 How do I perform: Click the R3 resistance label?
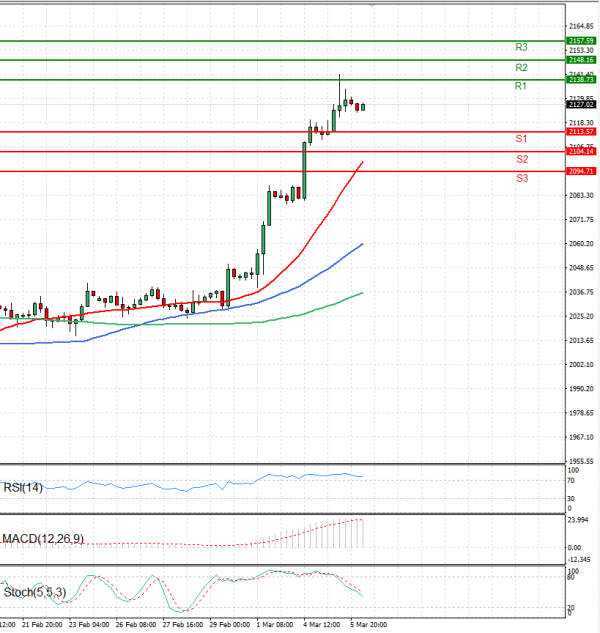coord(521,47)
